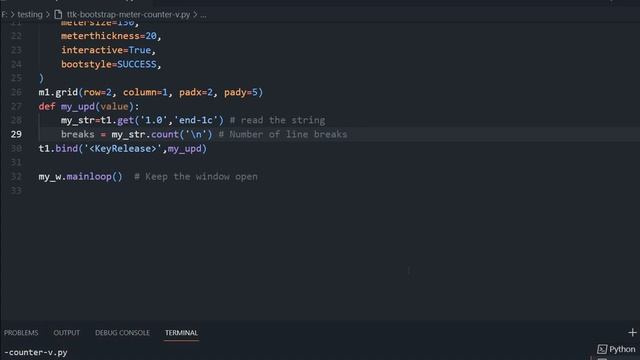Click the text 'interactive=True'

[x=106, y=50]
